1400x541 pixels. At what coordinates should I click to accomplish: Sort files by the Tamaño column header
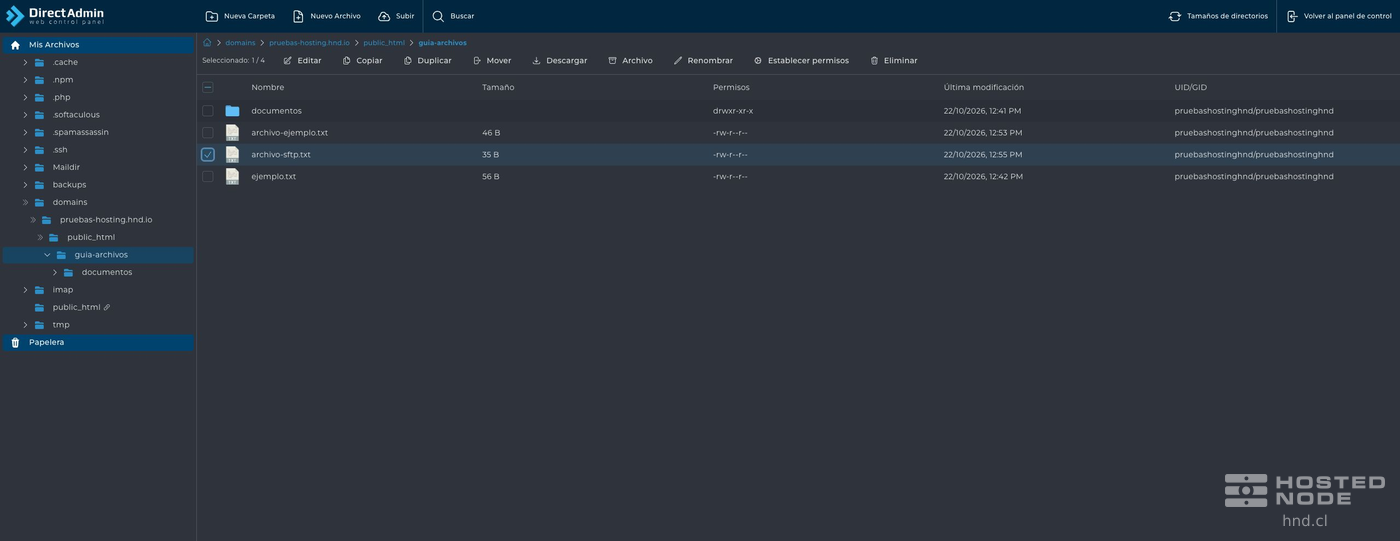[498, 88]
